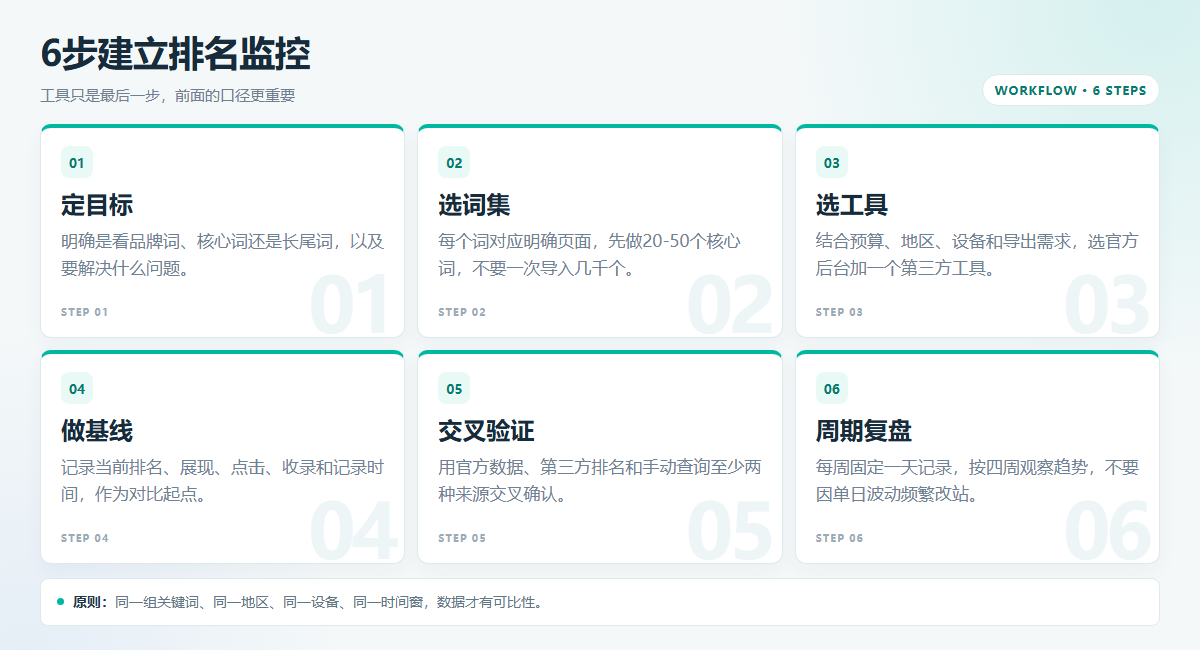Select the 交叉验证 card heading
This screenshot has height=650, width=1200.
[486, 431]
